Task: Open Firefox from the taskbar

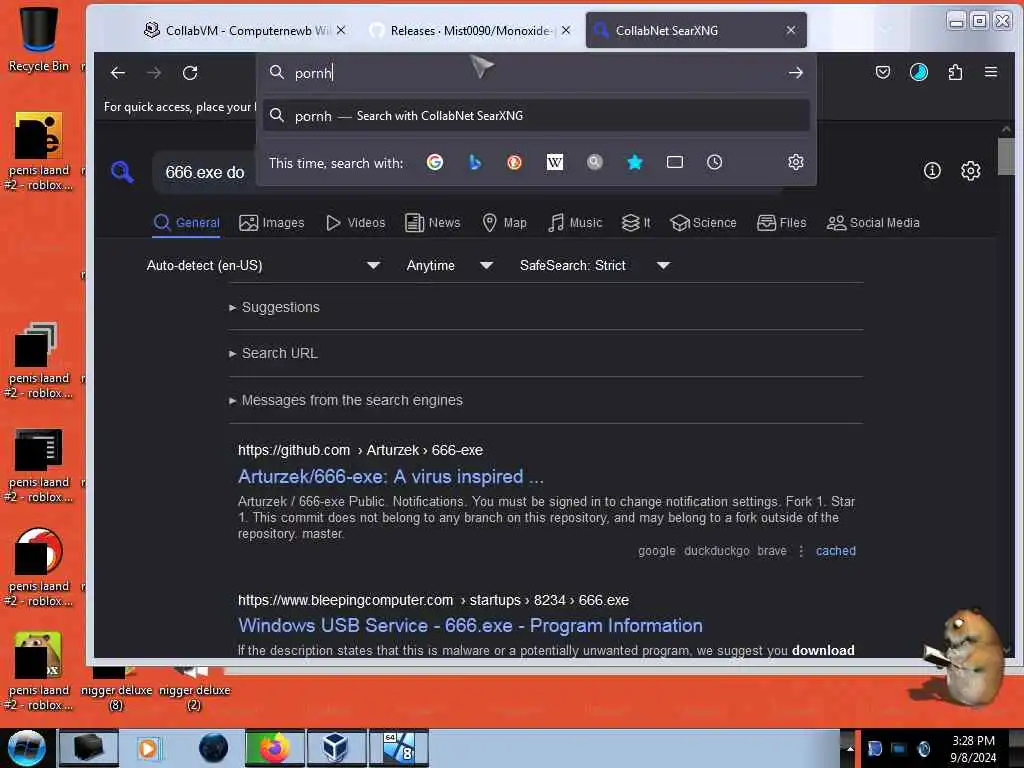Action: click(274, 748)
